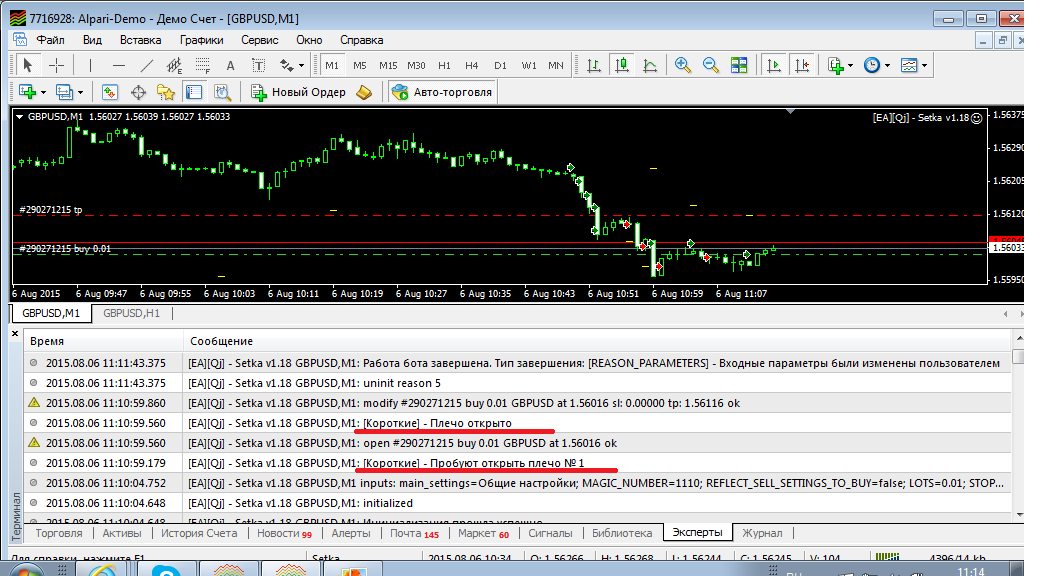Screen dimensions: 1040x576
Task: Select the equidistant channel tool
Action: pos(174,65)
